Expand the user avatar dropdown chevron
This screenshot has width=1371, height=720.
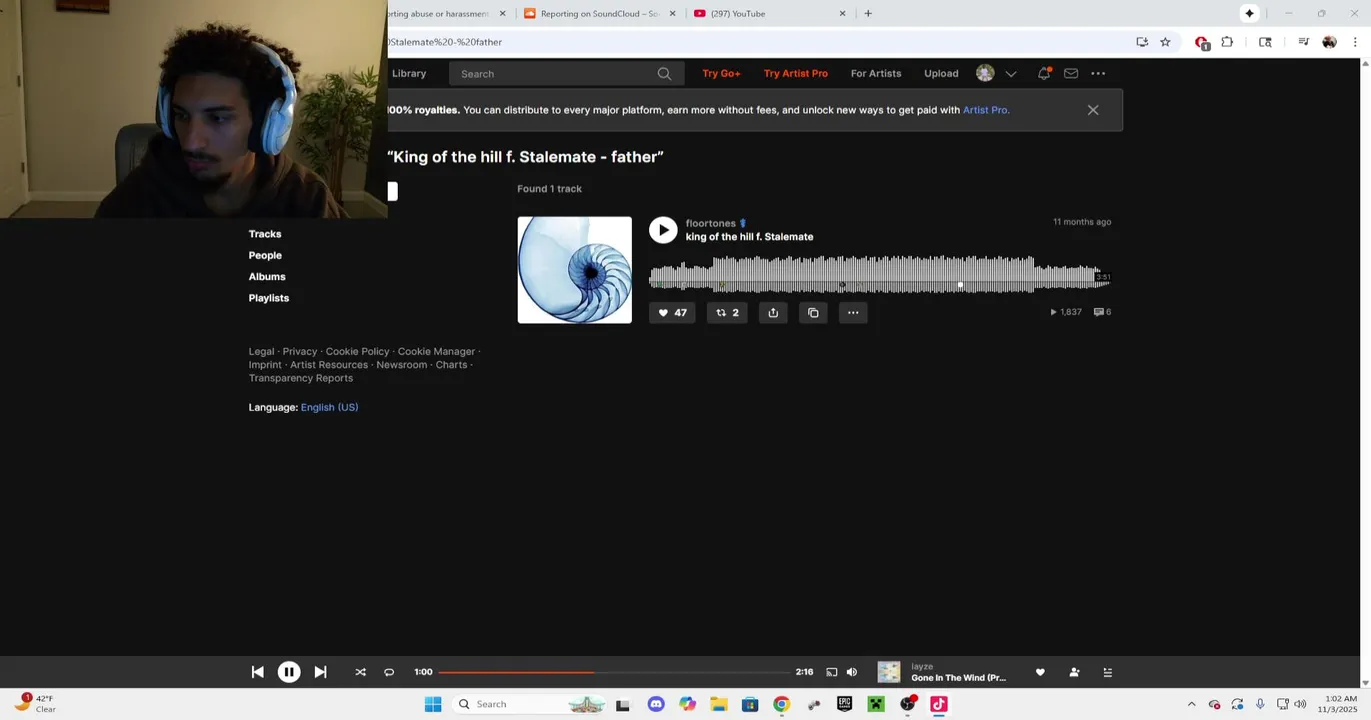(1011, 73)
